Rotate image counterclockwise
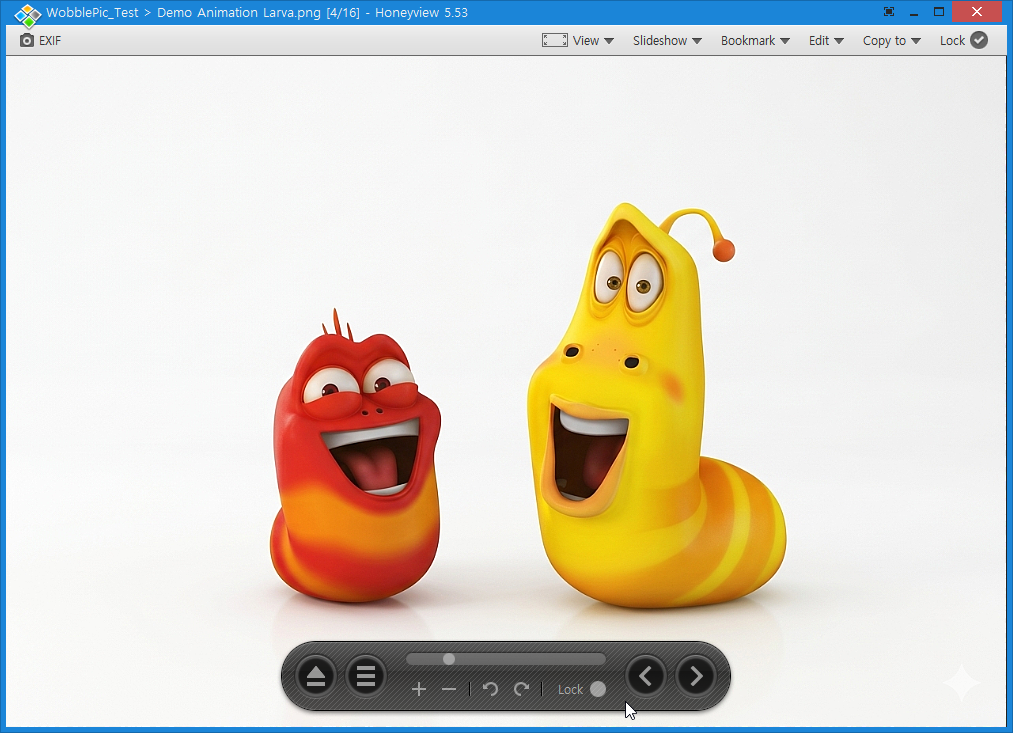Screen dimensions: 1013x733 490,690
